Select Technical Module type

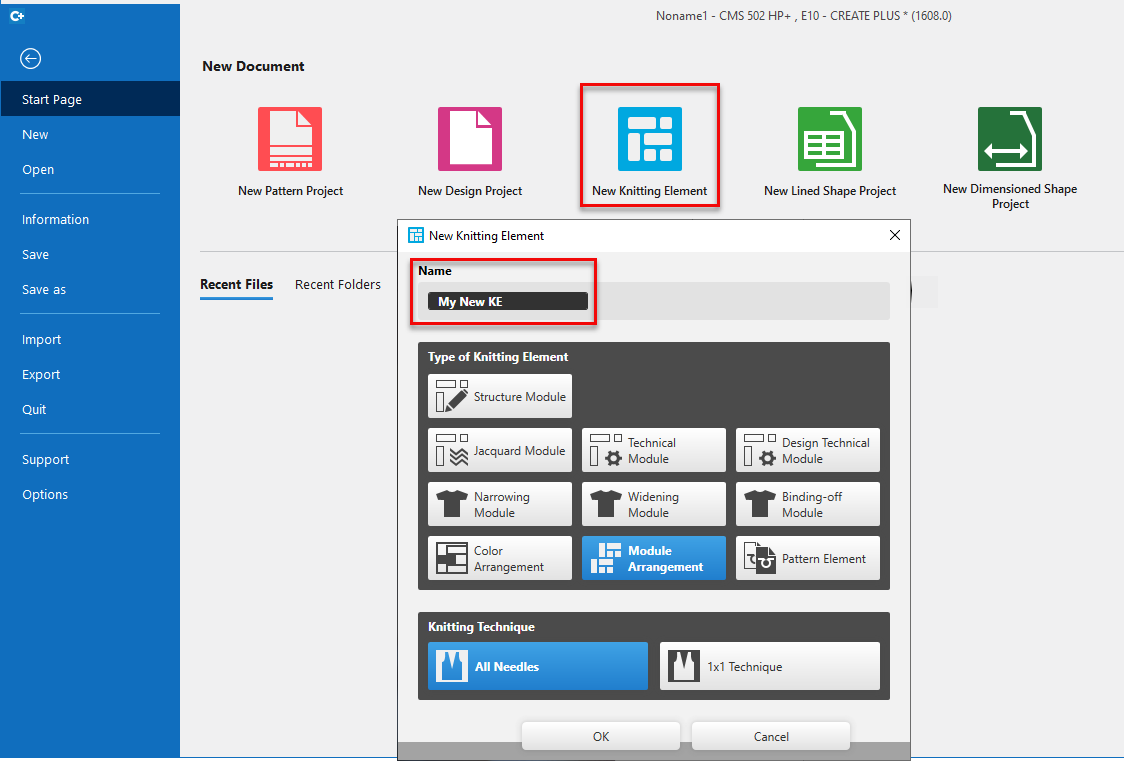point(654,451)
